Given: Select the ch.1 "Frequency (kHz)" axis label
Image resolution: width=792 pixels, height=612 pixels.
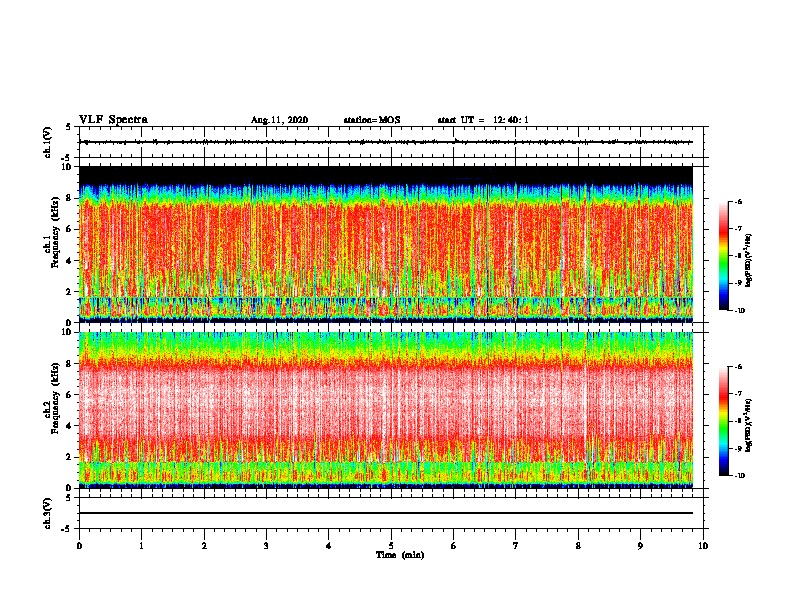Looking at the screenshot, I should pyautogui.click(x=55, y=233).
